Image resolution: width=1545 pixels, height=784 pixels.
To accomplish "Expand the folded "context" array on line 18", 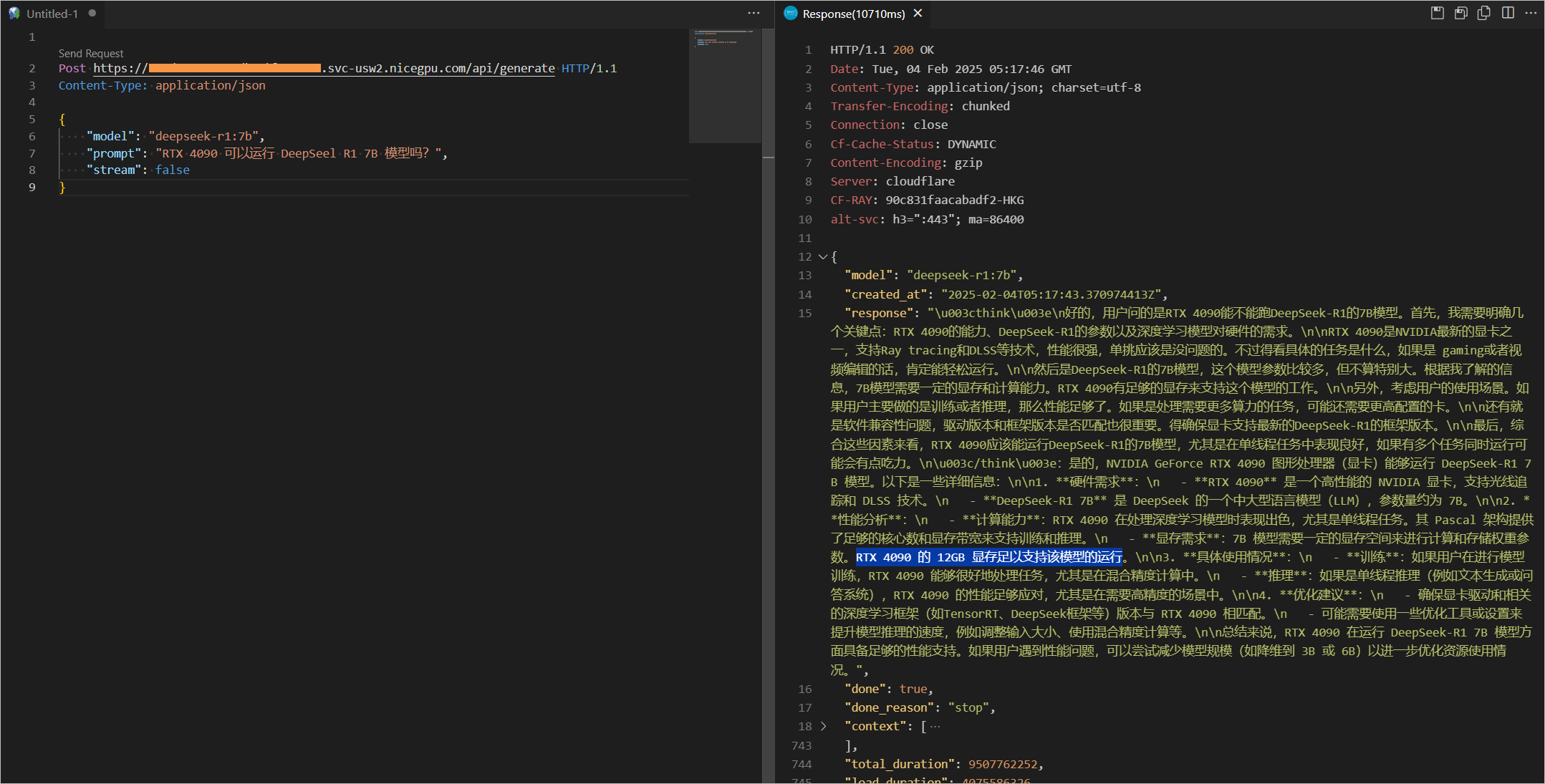I will coord(823,727).
